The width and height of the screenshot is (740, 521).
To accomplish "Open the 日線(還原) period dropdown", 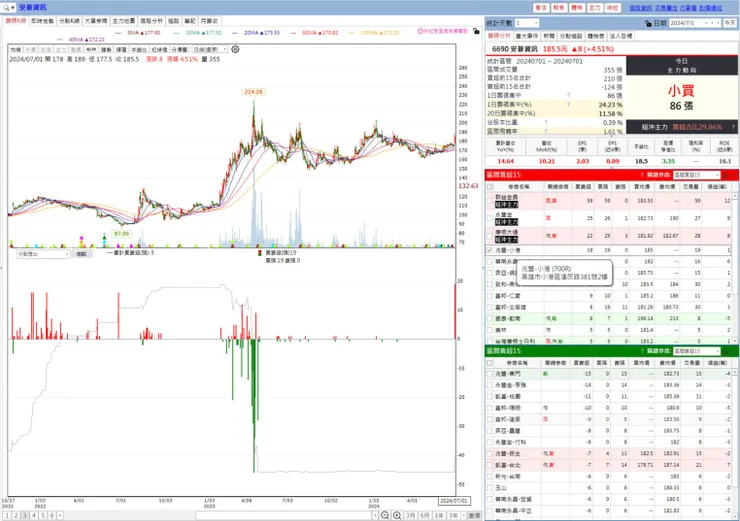I will tap(210, 49).
